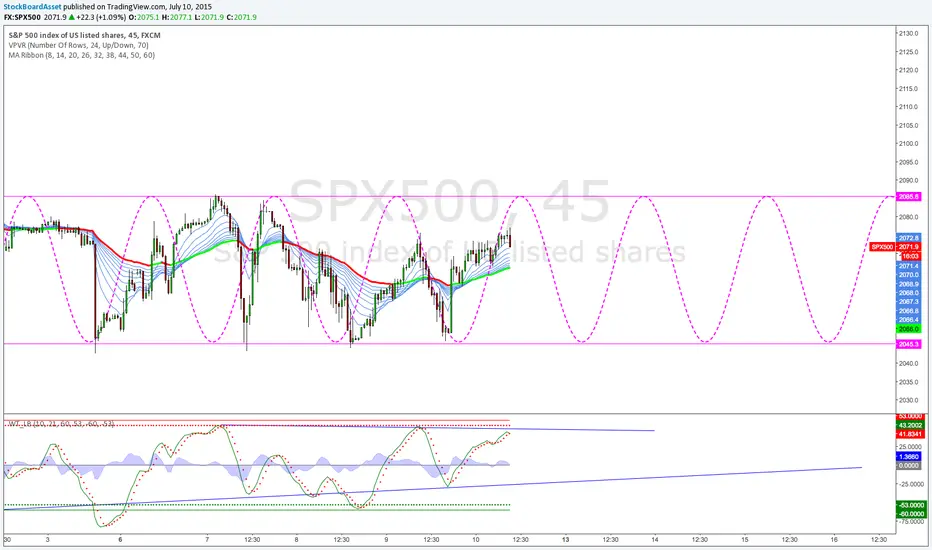The image size is (932, 550).
Task: Click the 2130.0 price axis tick
Action: pyautogui.click(x=910, y=33)
